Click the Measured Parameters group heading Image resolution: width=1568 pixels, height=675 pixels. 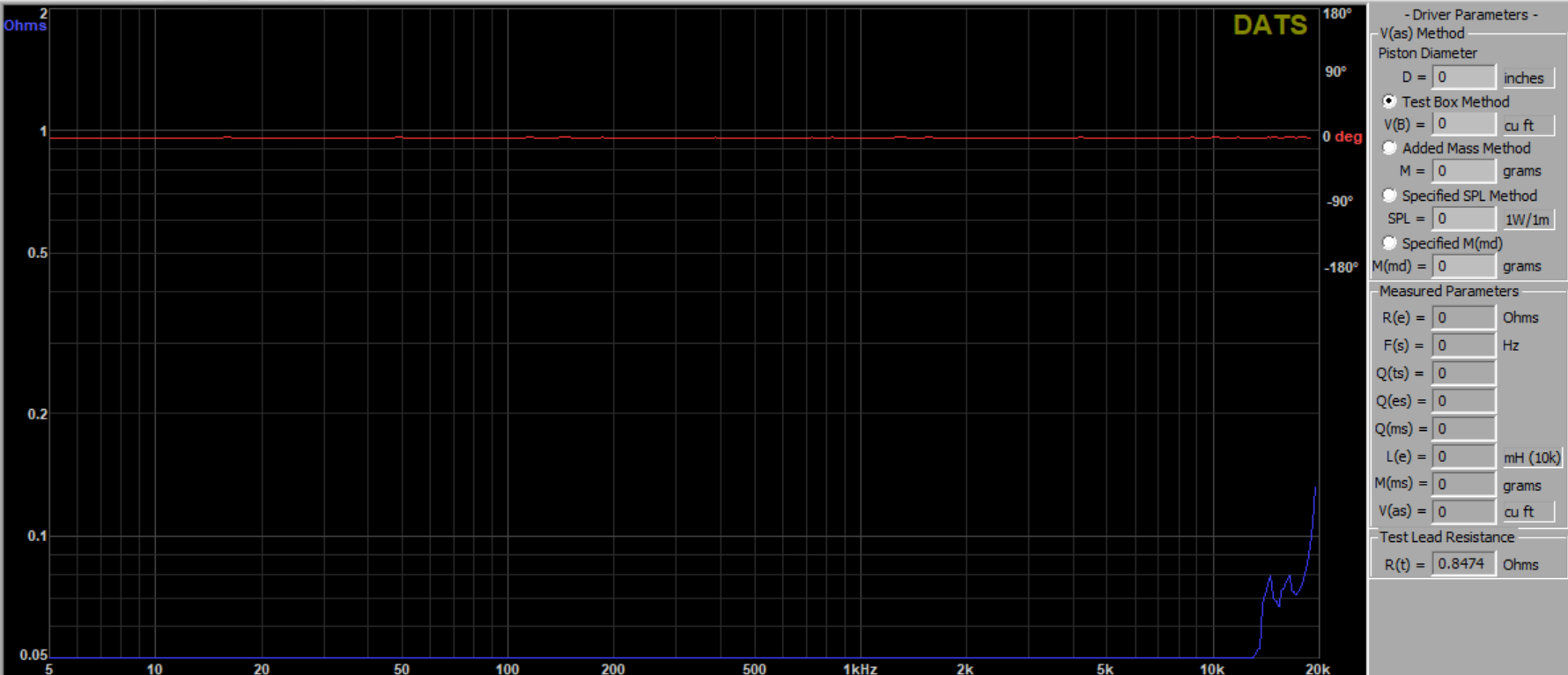click(x=1449, y=291)
